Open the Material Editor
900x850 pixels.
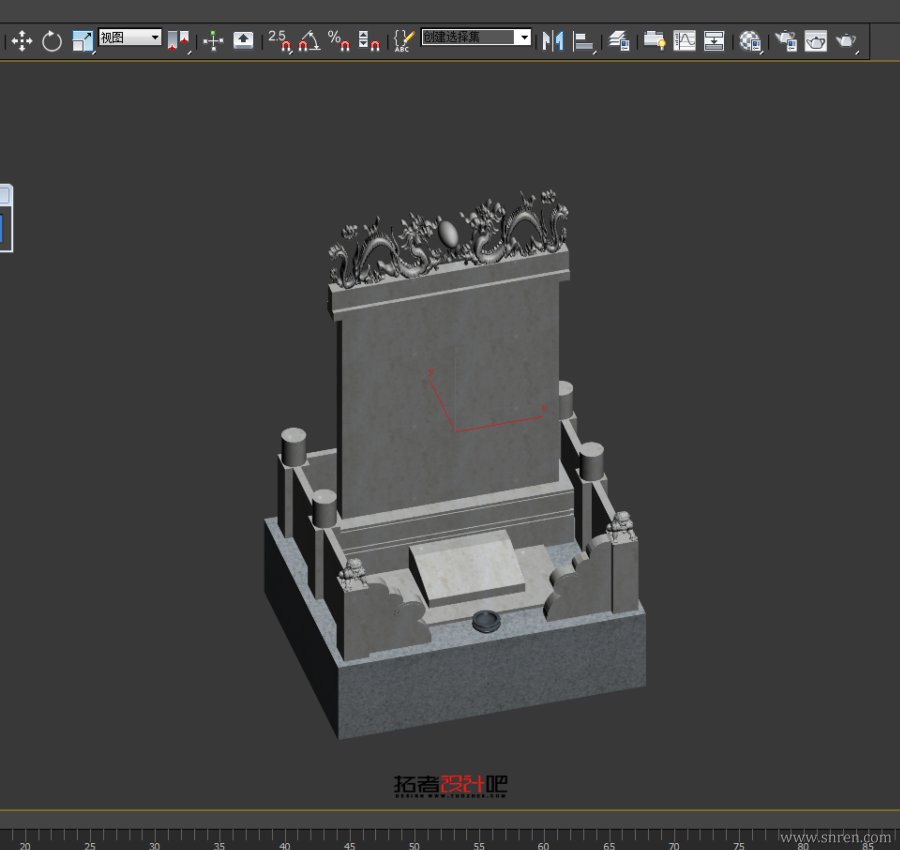tap(750, 41)
